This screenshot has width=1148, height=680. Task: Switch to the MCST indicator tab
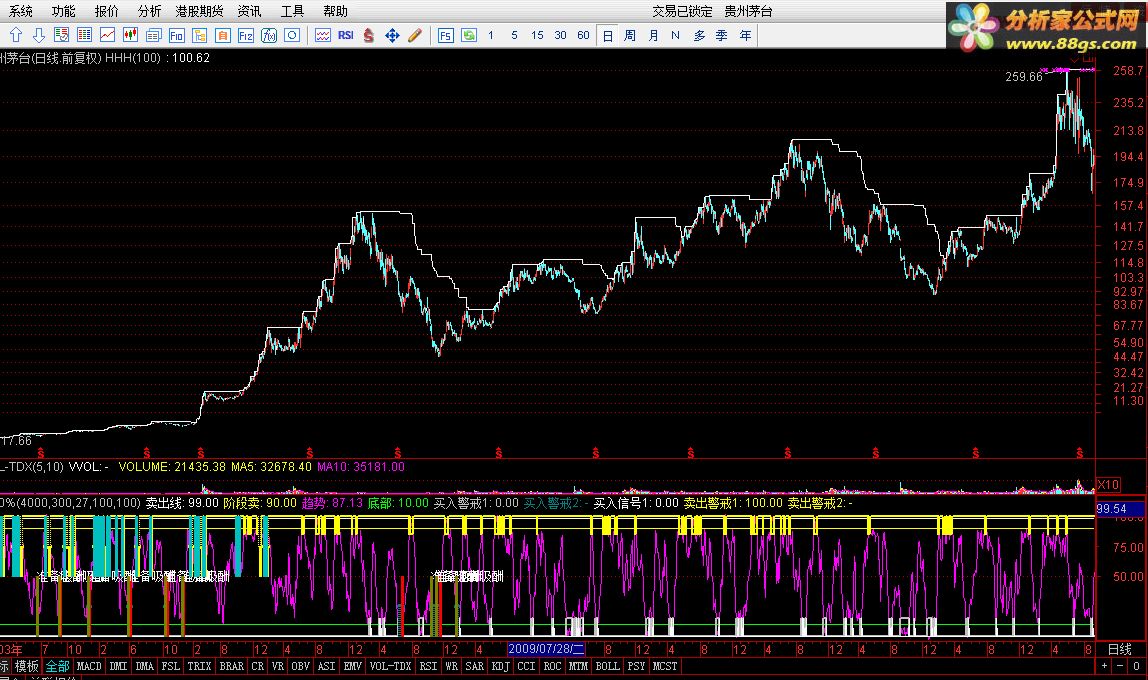pos(664,666)
